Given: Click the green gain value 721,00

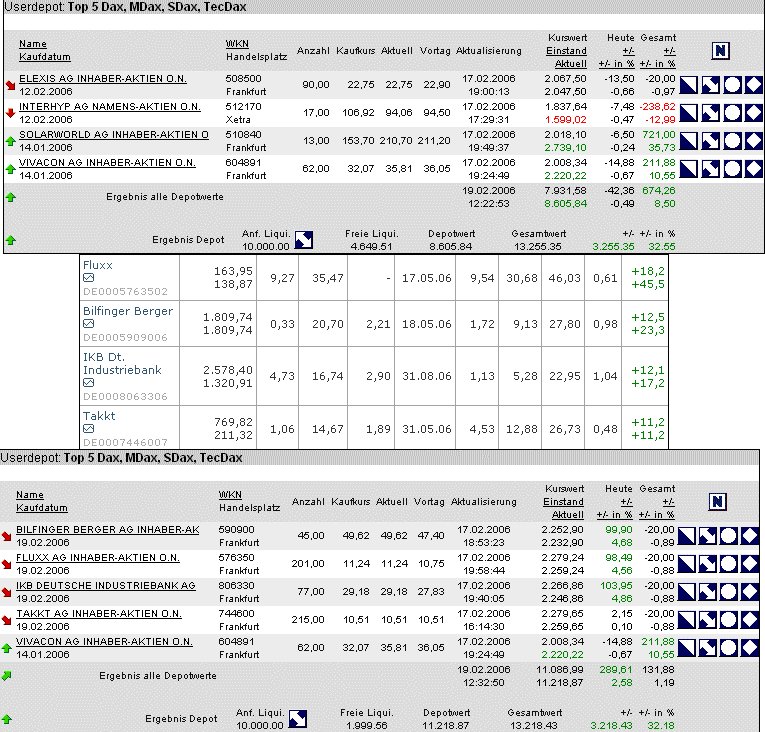Looking at the screenshot, I should [659, 135].
